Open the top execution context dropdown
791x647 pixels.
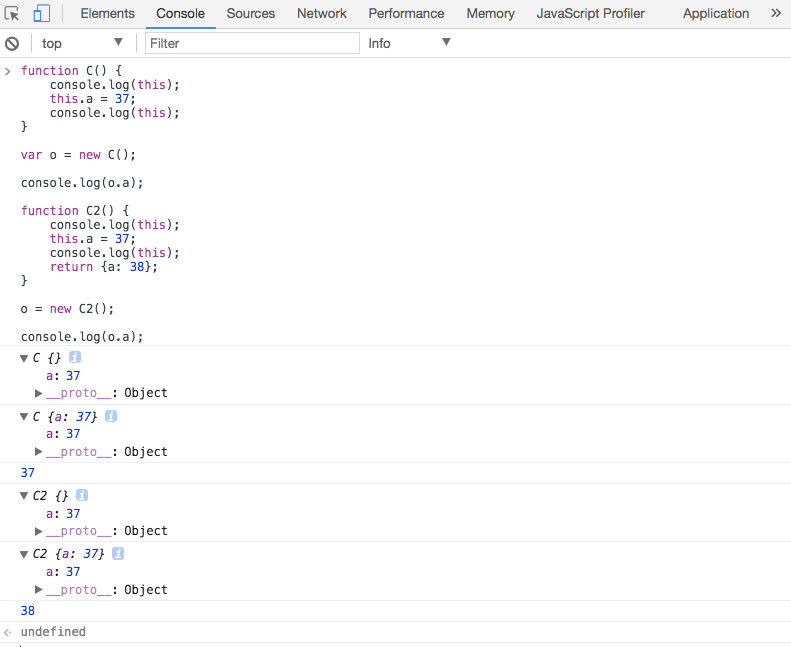click(x=82, y=43)
